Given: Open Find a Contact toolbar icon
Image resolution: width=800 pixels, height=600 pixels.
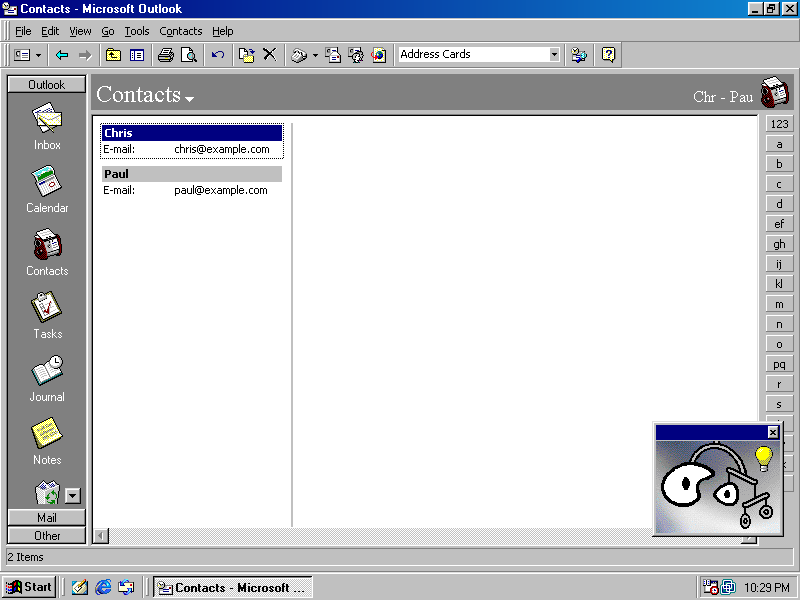Looking at the screenshot, I should (x=579, y=55).
